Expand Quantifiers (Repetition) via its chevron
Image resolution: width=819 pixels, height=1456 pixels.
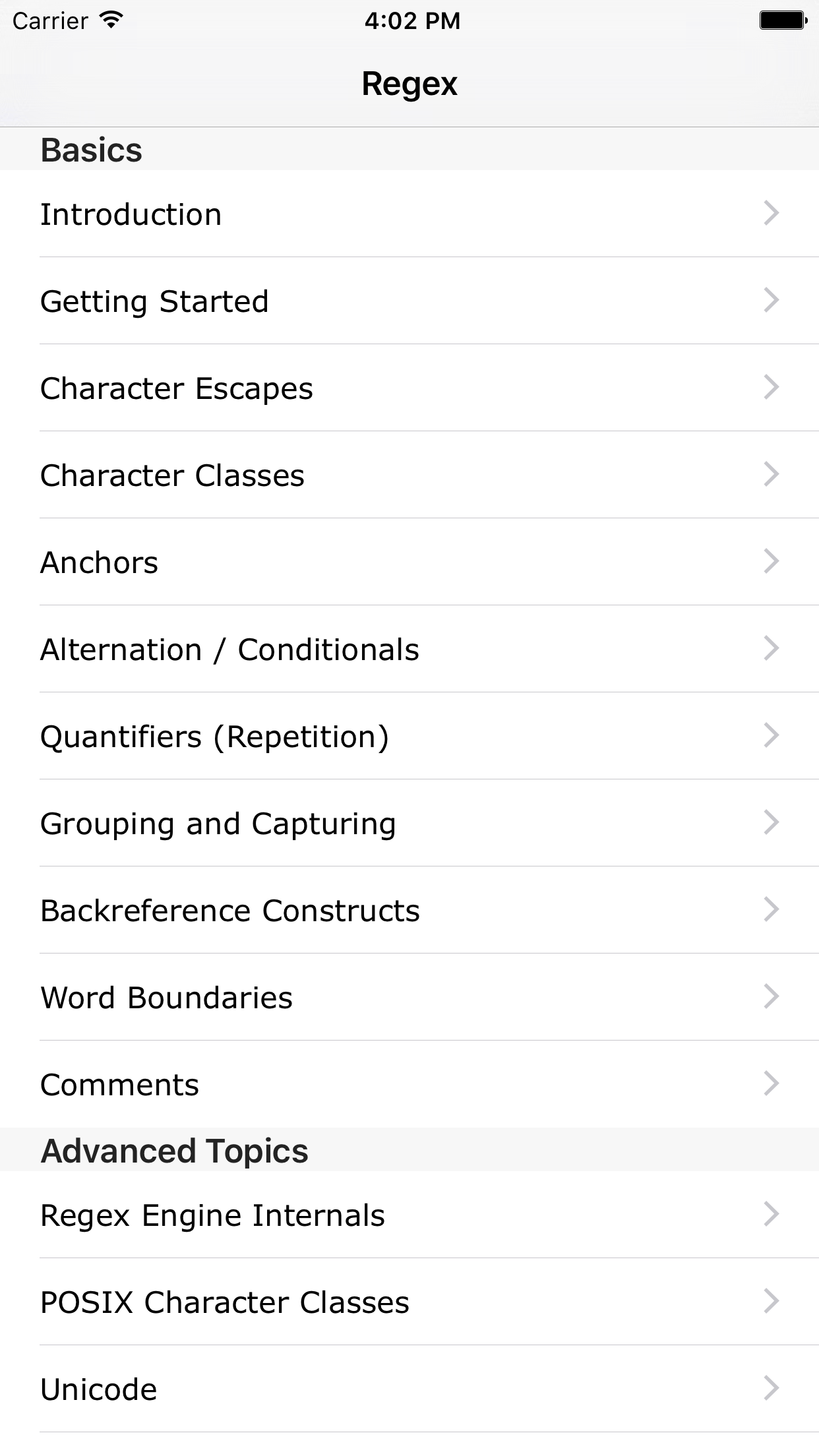tap(771, 735)
